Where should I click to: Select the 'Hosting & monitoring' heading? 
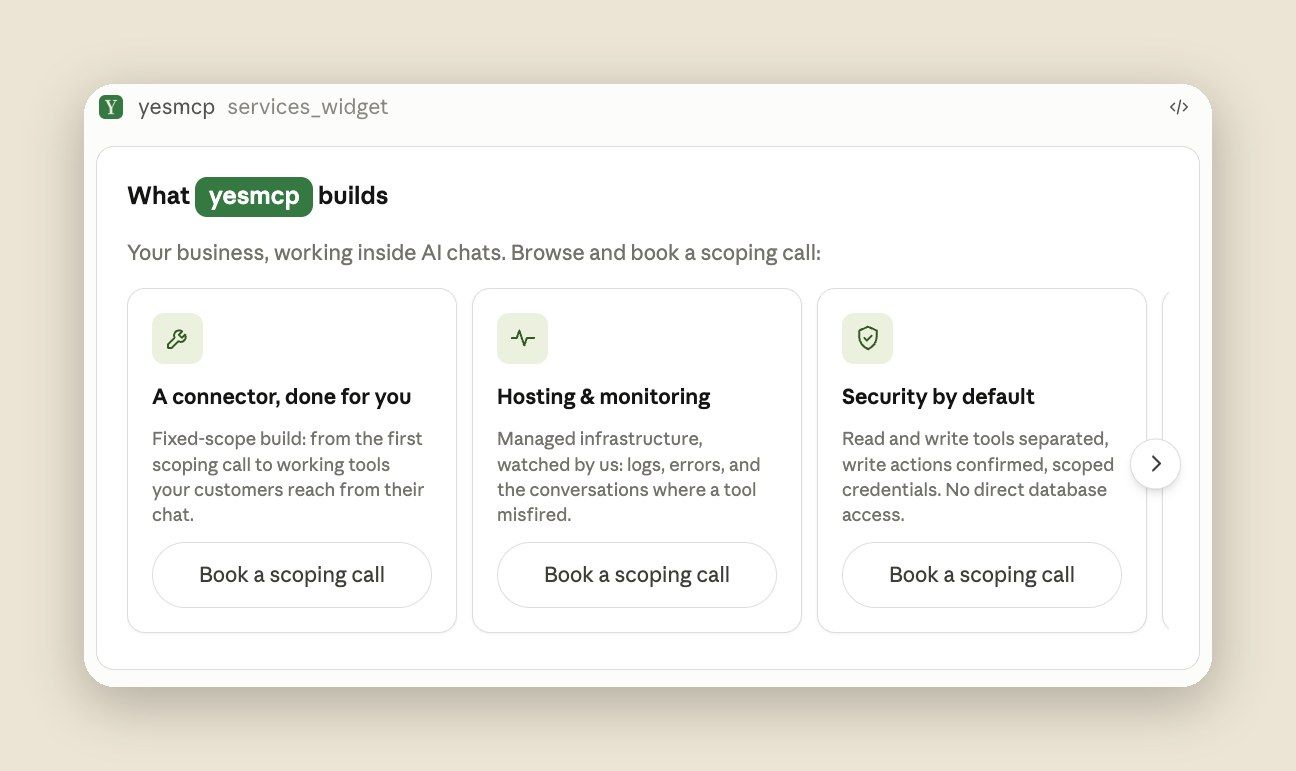604,397
